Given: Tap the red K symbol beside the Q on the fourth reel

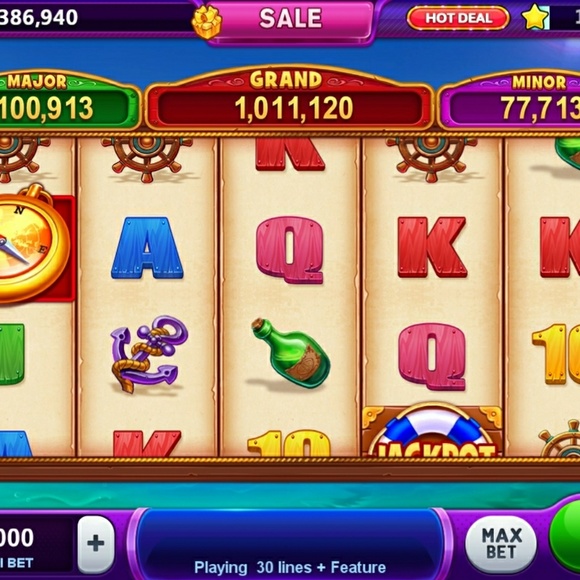Looking at the screenshot, I should [x=432, y=247].
